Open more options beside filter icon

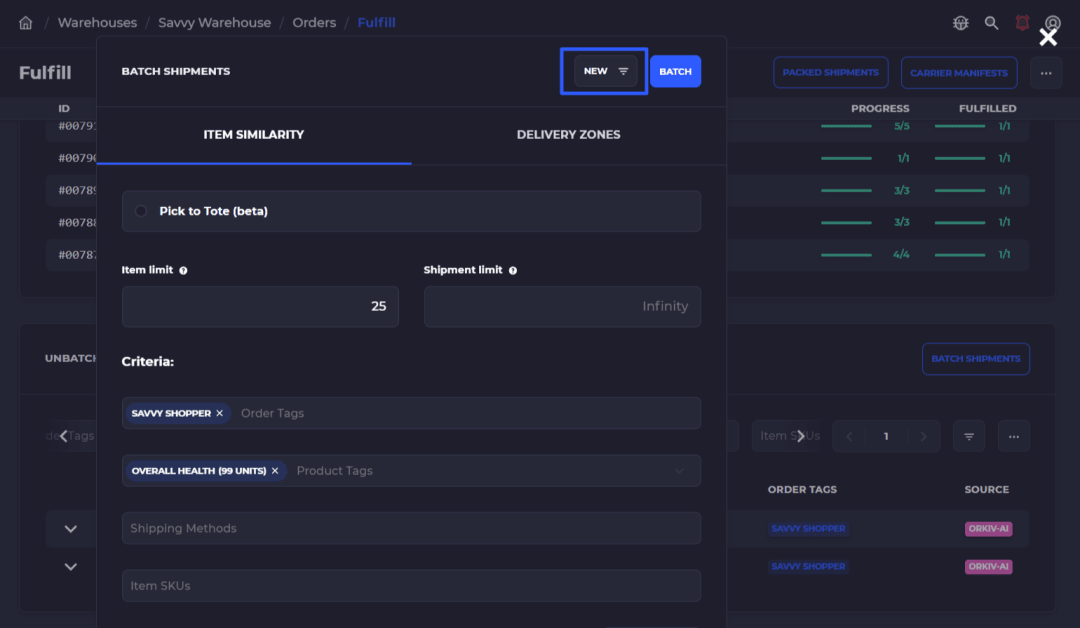[1014, 437]
